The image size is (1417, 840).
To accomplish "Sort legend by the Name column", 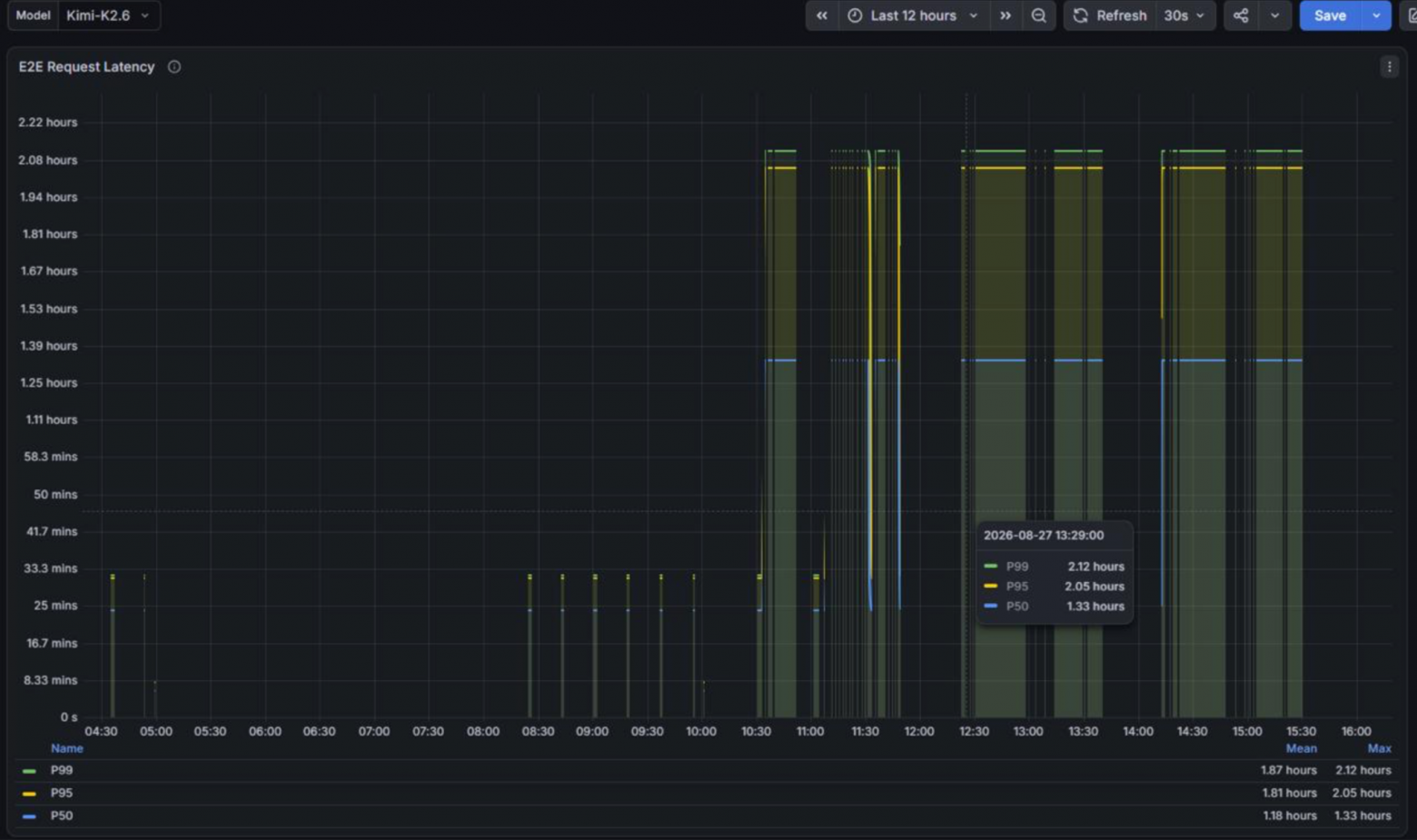I will point(67,748).
